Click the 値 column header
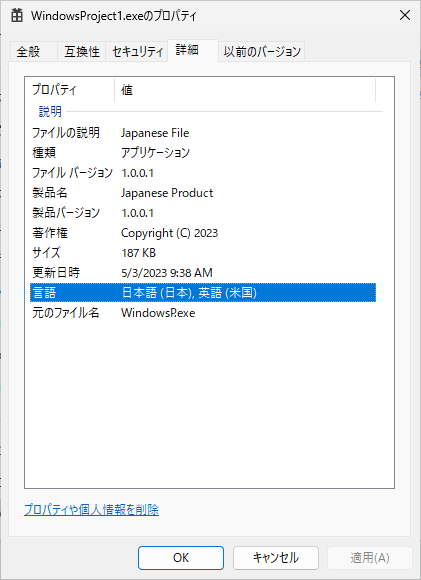421x580 pixels. click(x=245, y=90)
